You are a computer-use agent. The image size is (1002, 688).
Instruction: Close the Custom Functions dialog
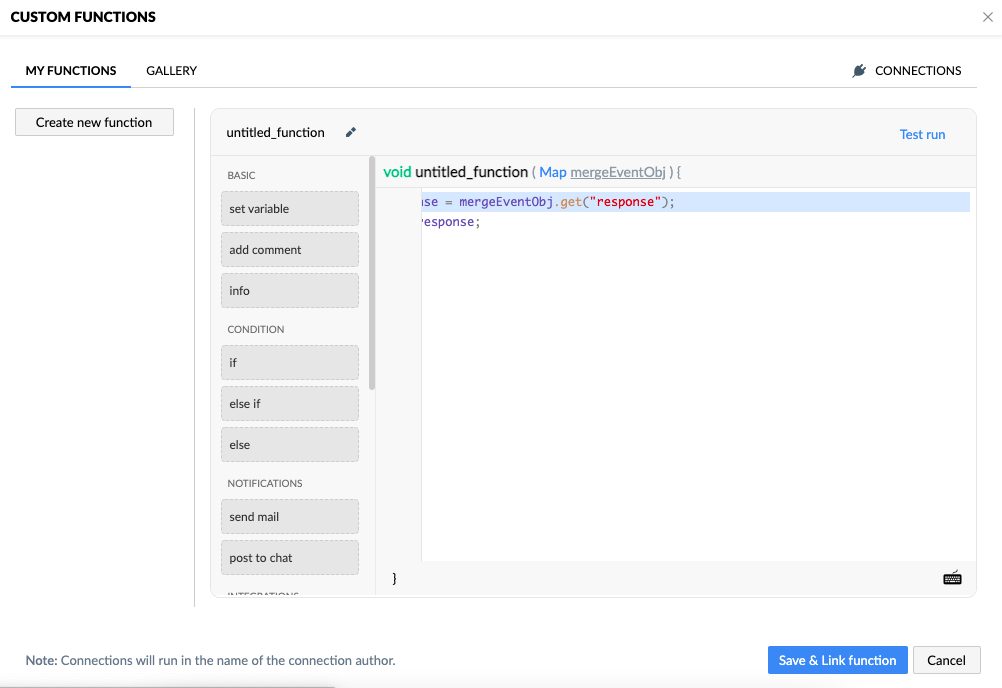point(988,17)
